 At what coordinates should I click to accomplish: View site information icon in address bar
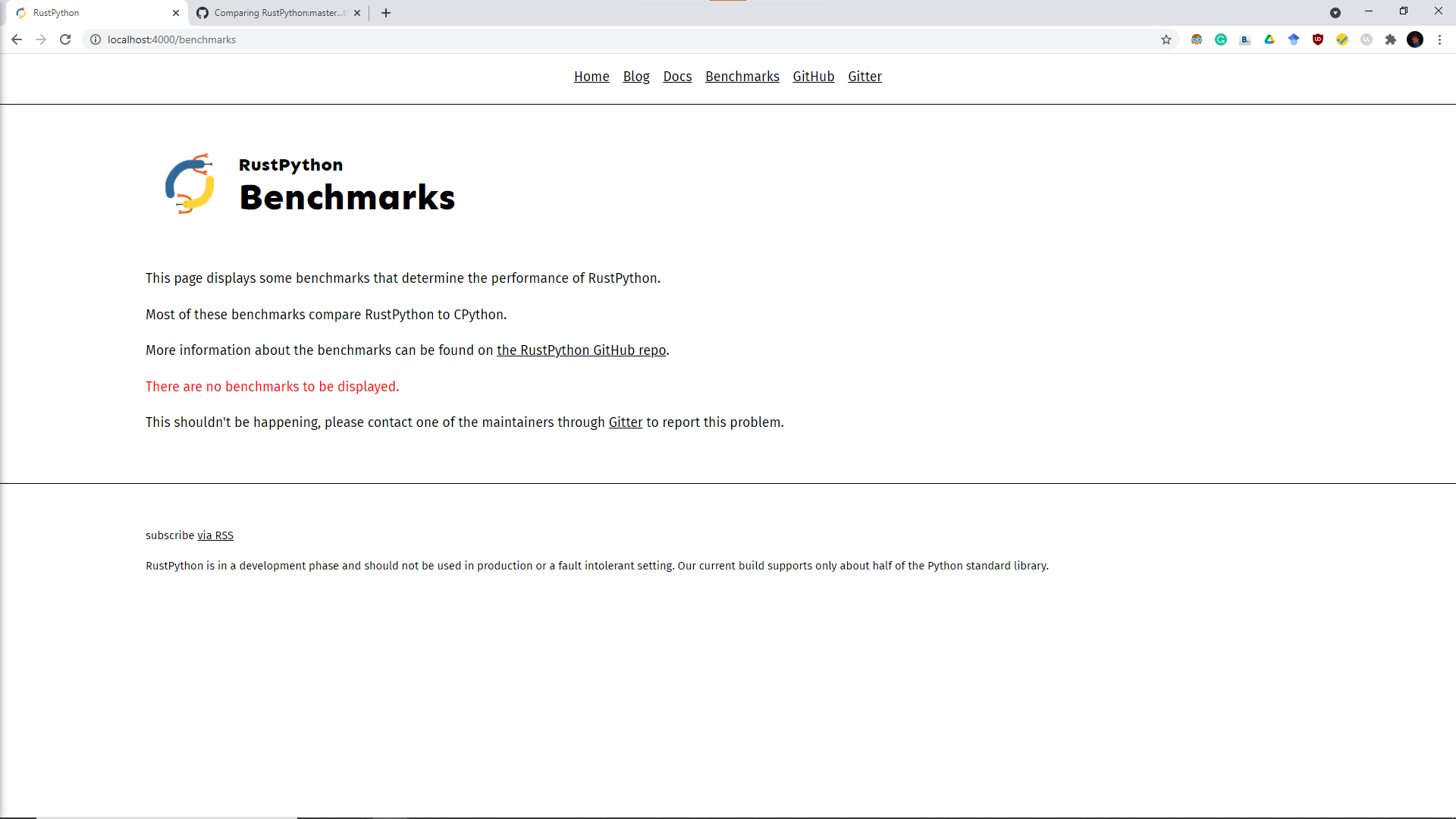click(96, 39)
